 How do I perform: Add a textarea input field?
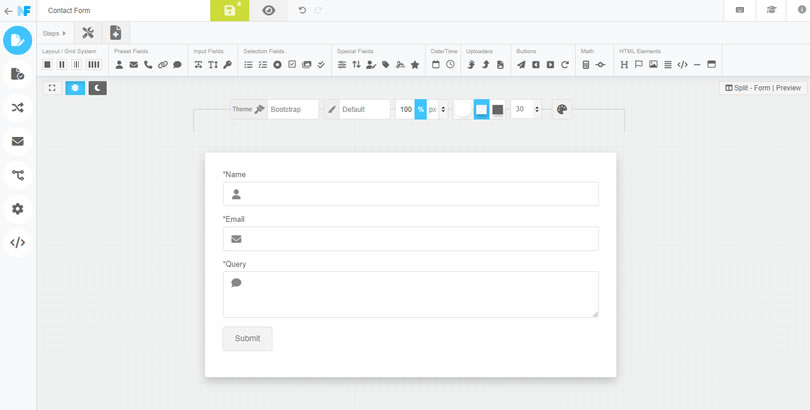[213, 65]
